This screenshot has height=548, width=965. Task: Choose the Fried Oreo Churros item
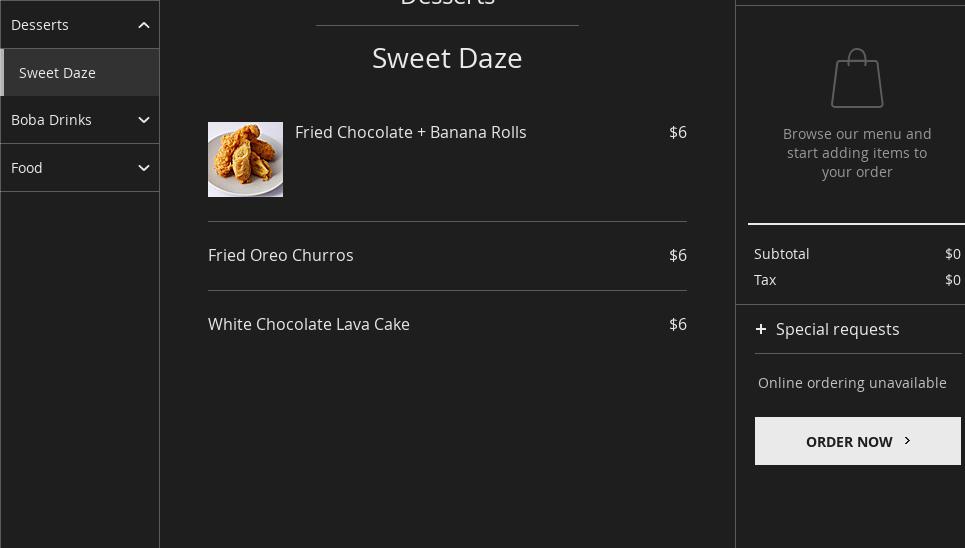coord(281,255)
